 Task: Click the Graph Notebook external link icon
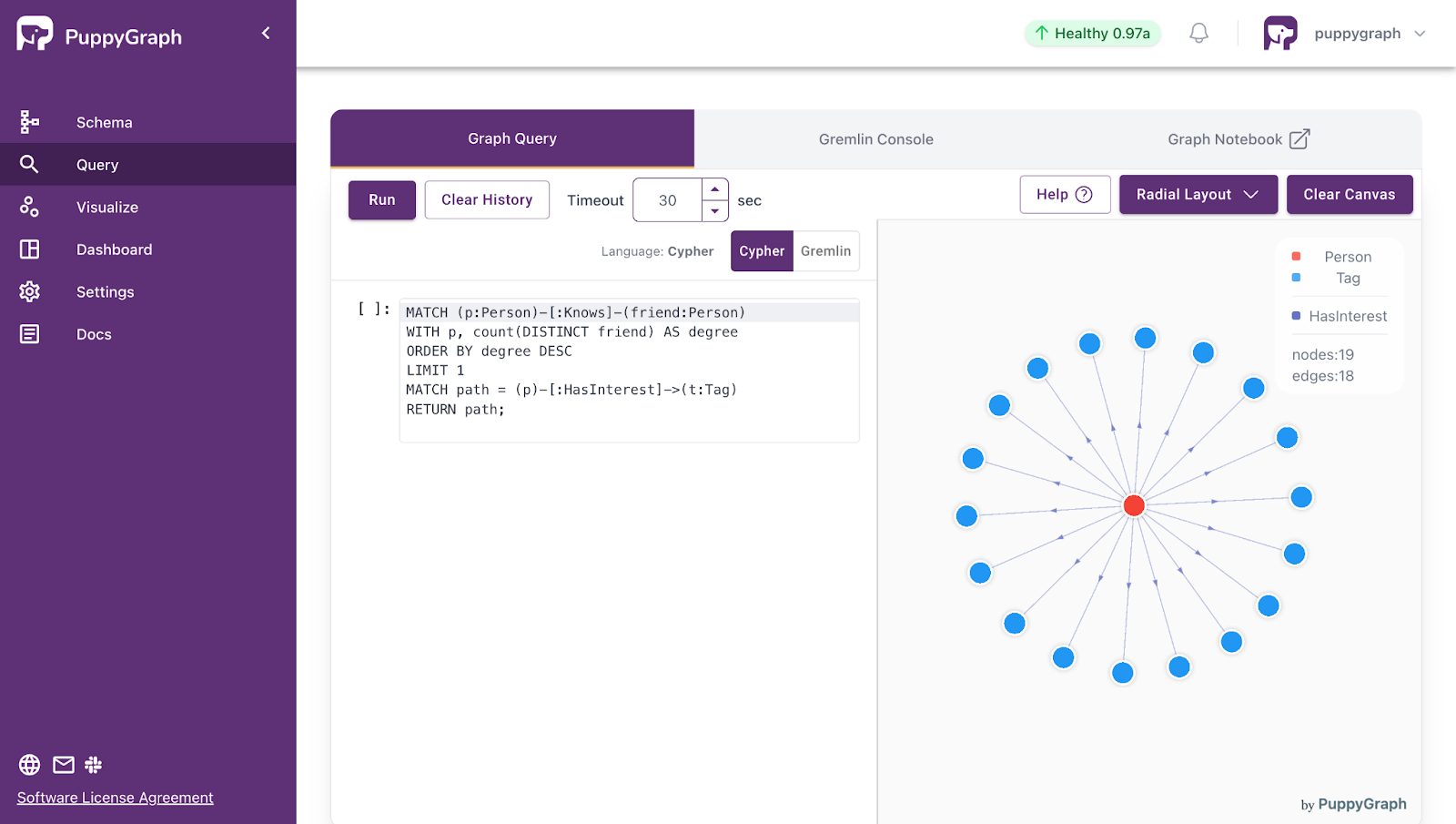(x=1299, y=138)
